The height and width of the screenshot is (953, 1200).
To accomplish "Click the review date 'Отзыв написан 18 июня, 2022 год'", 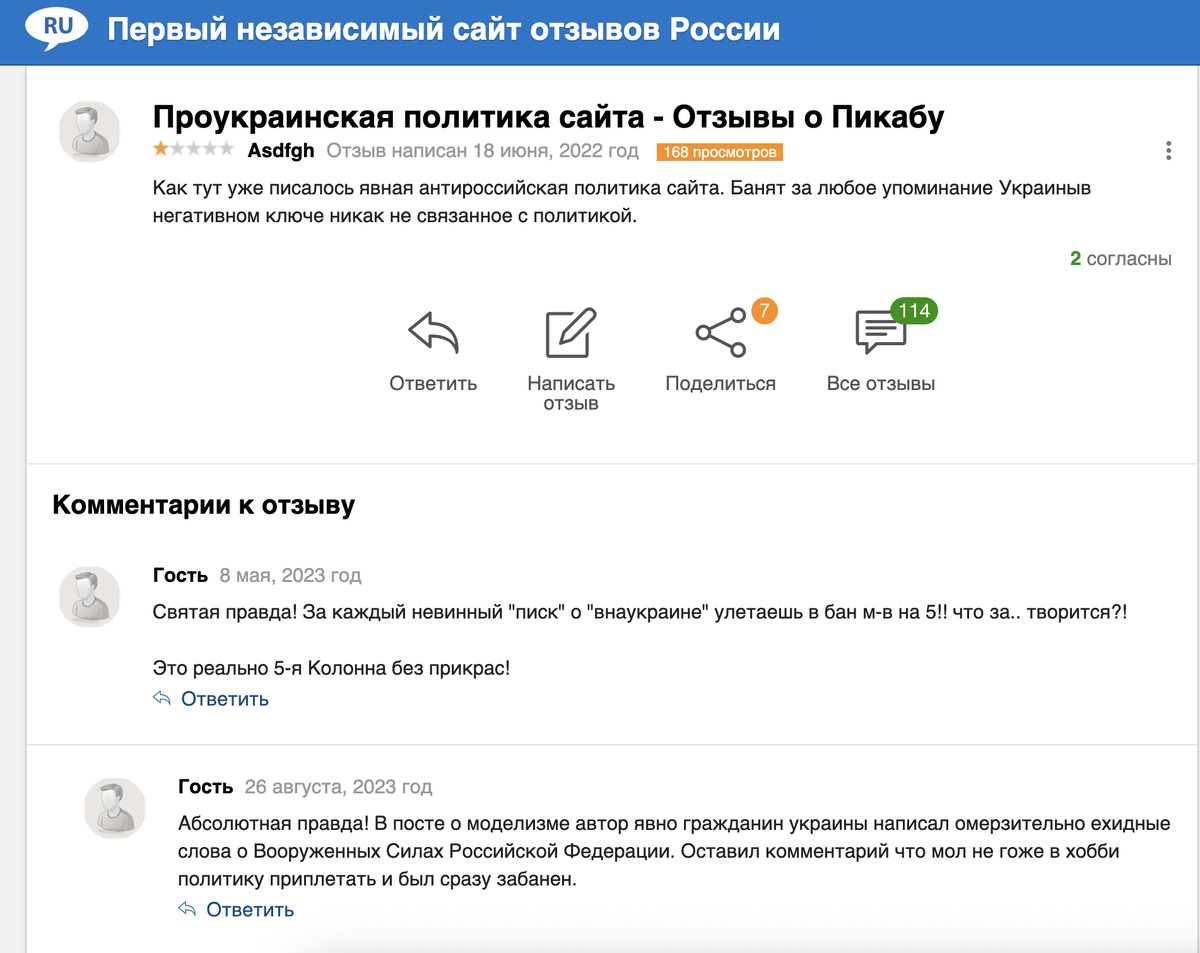I will coord(482,151).
